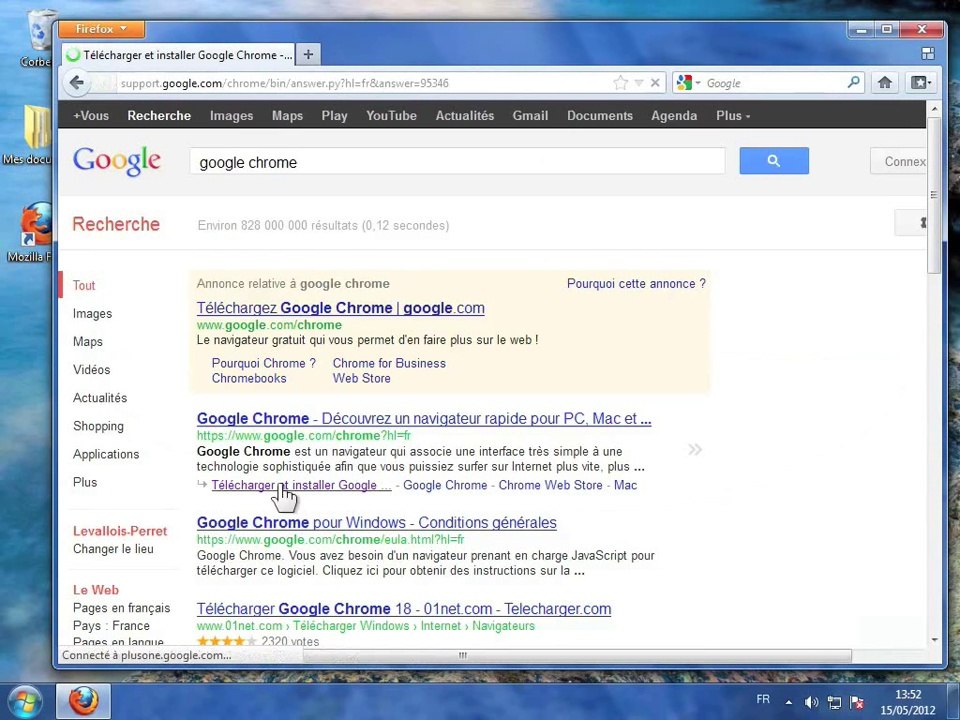Click the Google search query field
Image resolution: width=960 pixels, height=720 pixels.
[x=457, y=162]
